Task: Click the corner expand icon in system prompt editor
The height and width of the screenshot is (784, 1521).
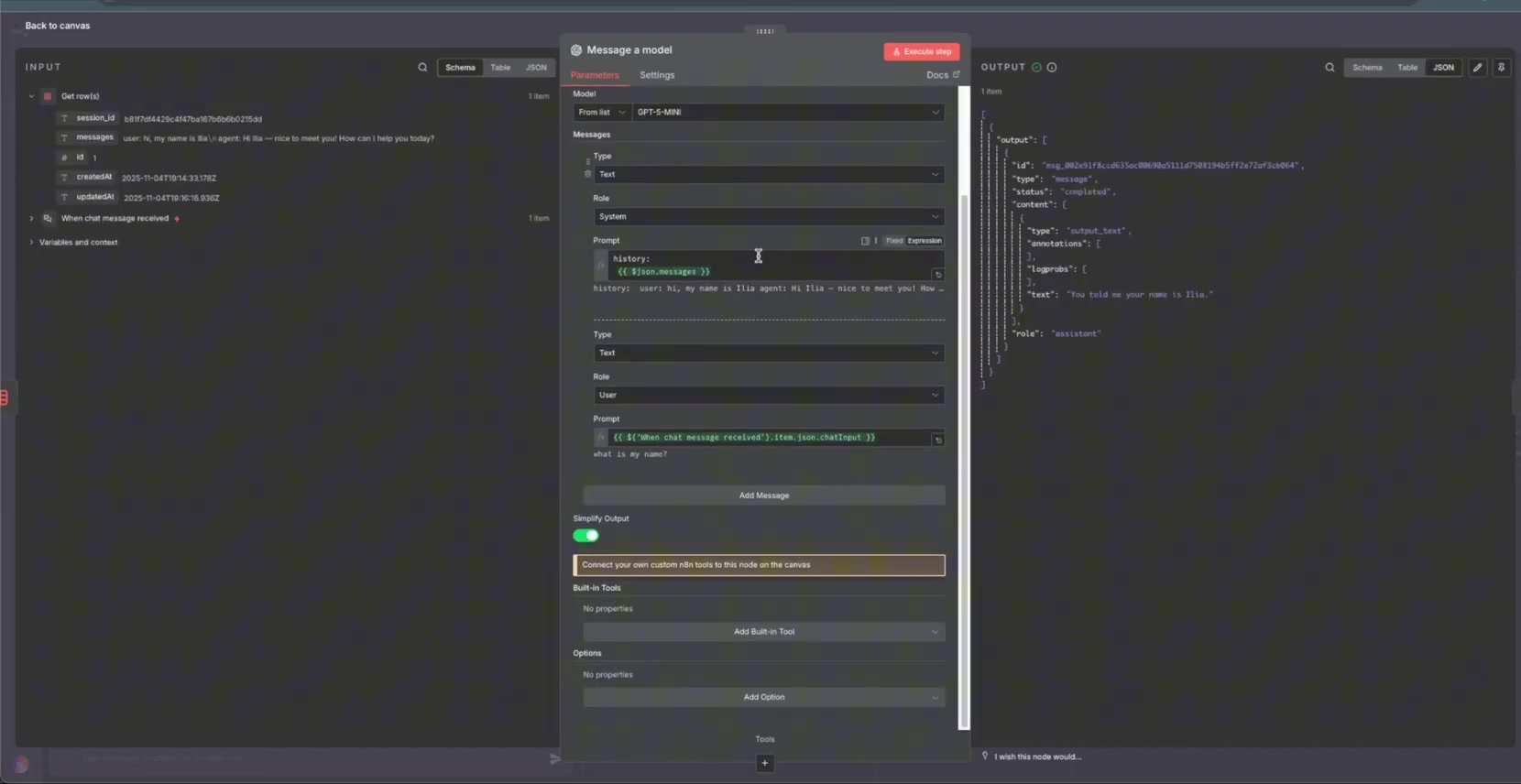Action: coord(938,275)
